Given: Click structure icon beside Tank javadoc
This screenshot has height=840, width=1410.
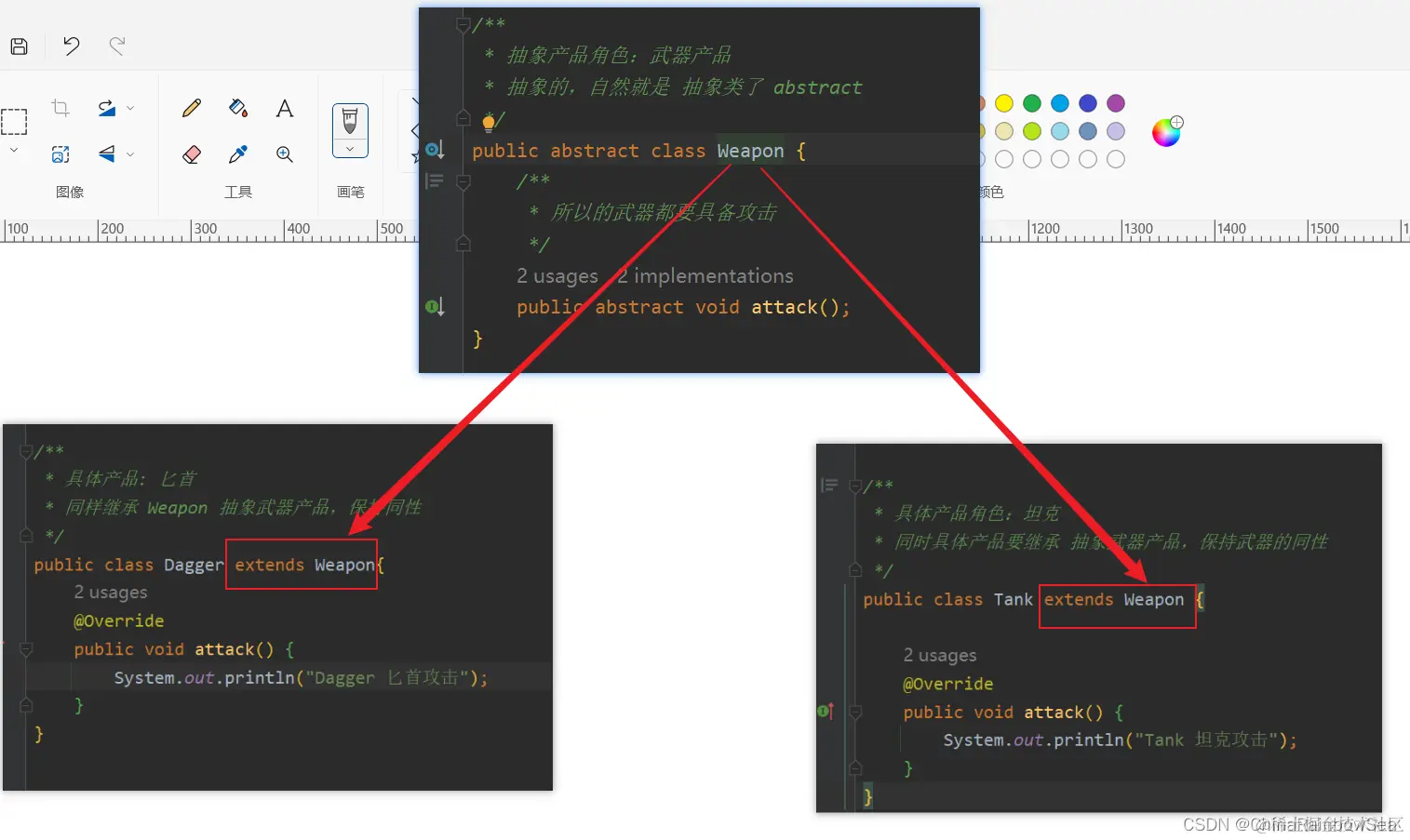Looking at the screenshot, I should (x=829, y=485).
